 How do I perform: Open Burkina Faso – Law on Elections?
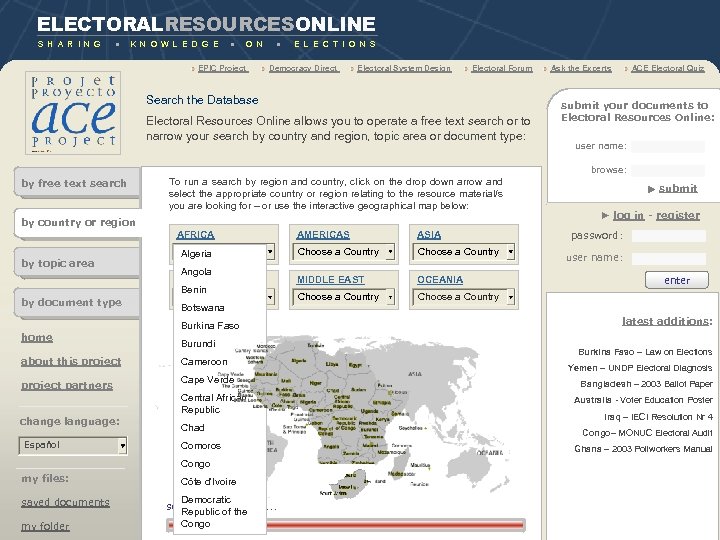click(x=645, y=352)
